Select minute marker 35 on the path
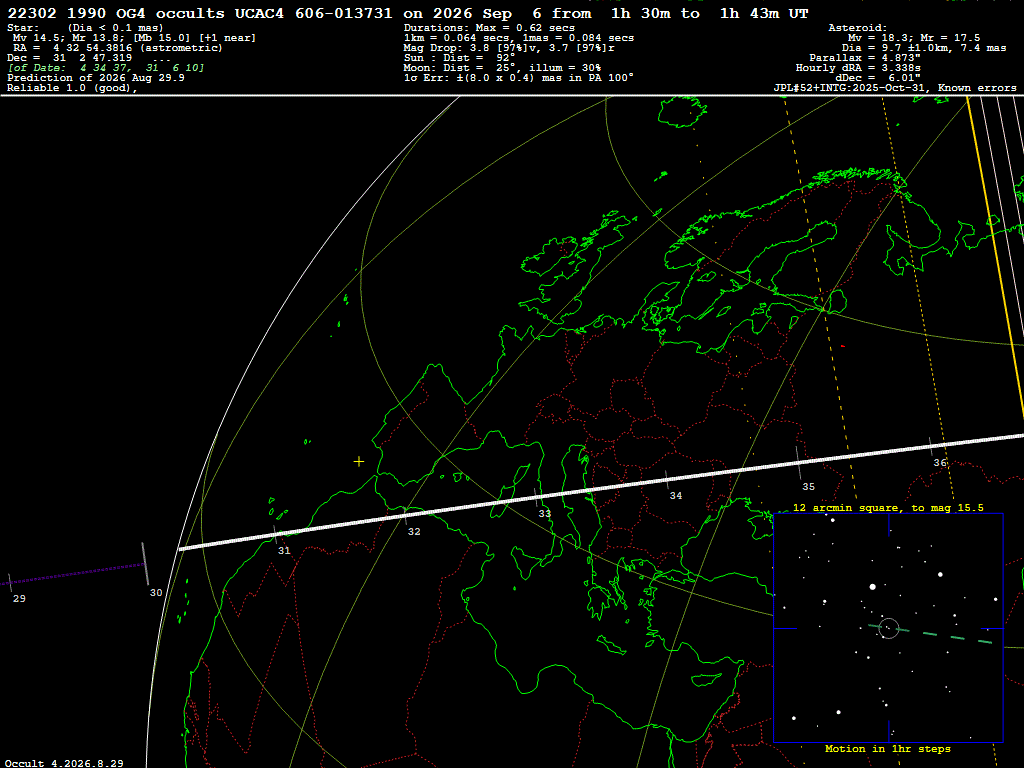The image size is (1024, 768). [x=808, y=487]
